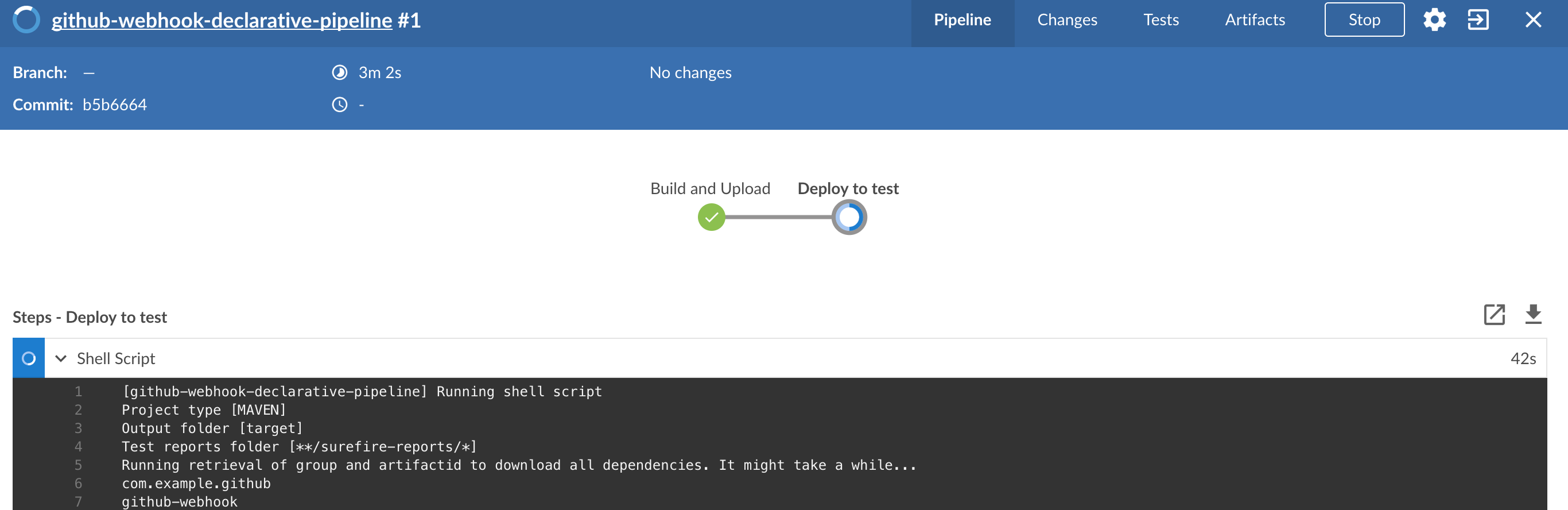The height and width of the screenshot is (510, 1568).
Task: Click the duration clock icon
Action: 339,72
